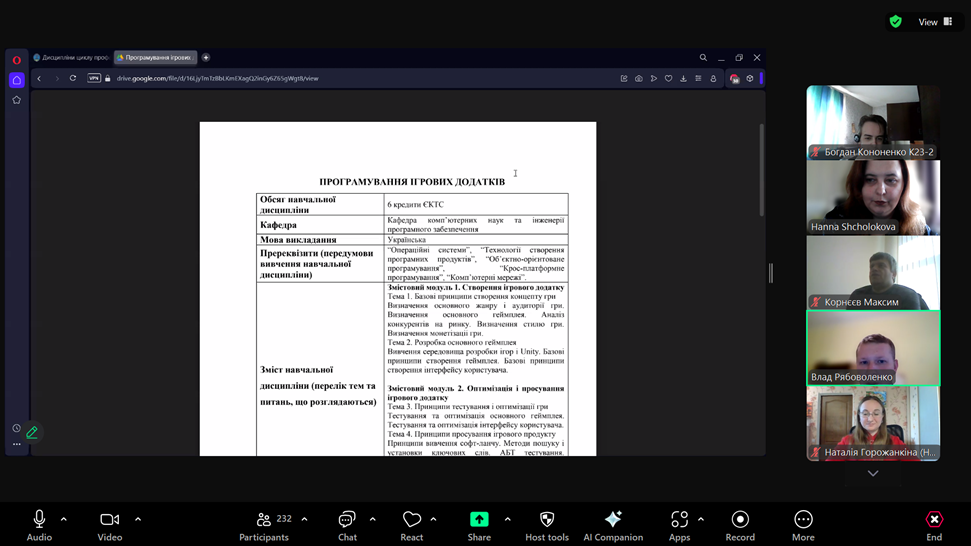Click the green annotate pencil icon
Screen dimensions: 971x546
pos(32,432)
